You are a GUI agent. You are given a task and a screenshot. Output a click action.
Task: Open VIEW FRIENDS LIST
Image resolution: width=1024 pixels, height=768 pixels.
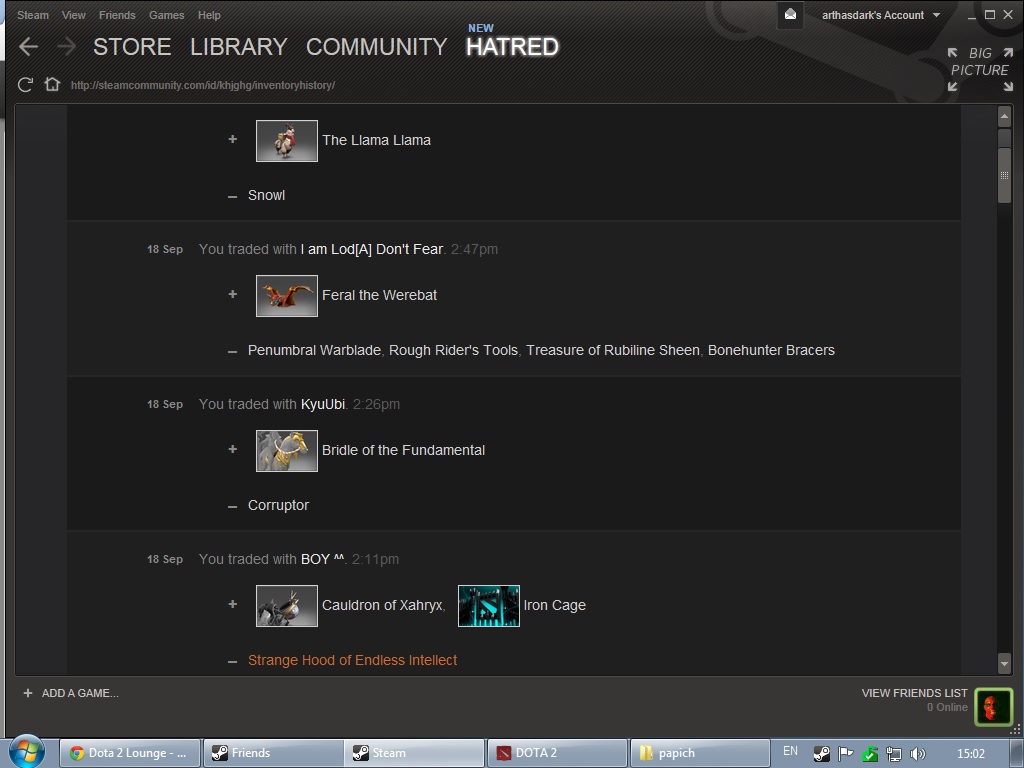[914, 693]
